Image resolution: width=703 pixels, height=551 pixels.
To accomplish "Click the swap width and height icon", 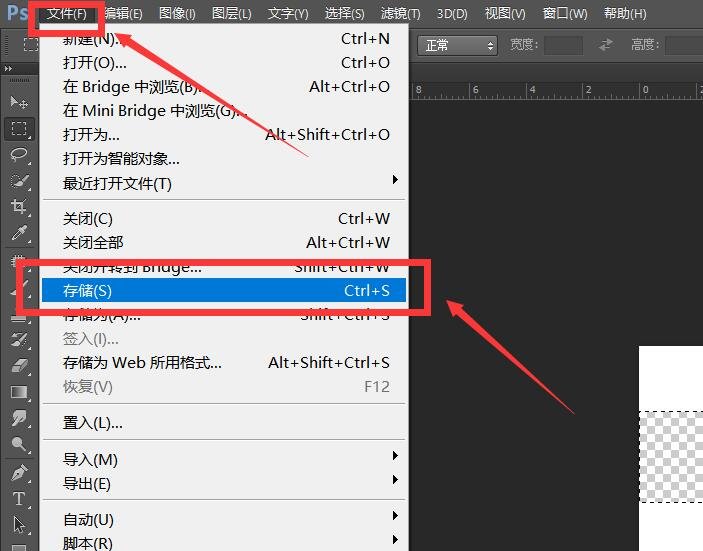I will pyautogui.click(x=606, y=45).
